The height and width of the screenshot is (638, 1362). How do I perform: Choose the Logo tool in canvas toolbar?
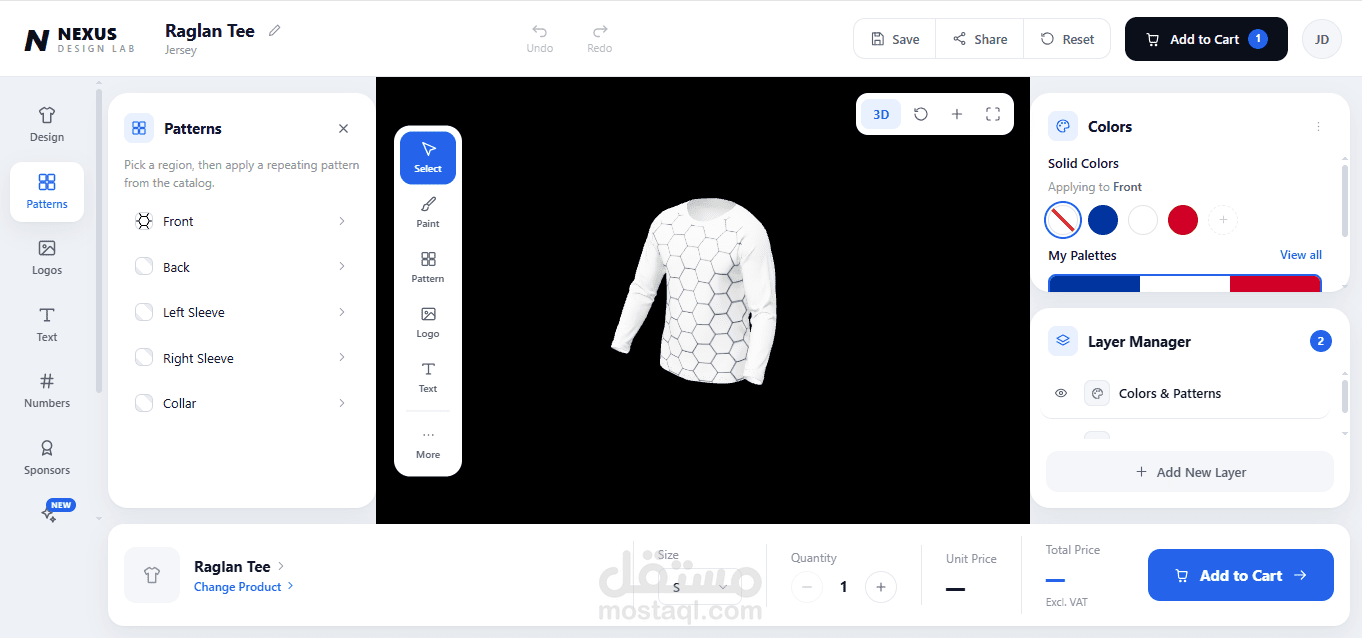[x=428, y=322]
